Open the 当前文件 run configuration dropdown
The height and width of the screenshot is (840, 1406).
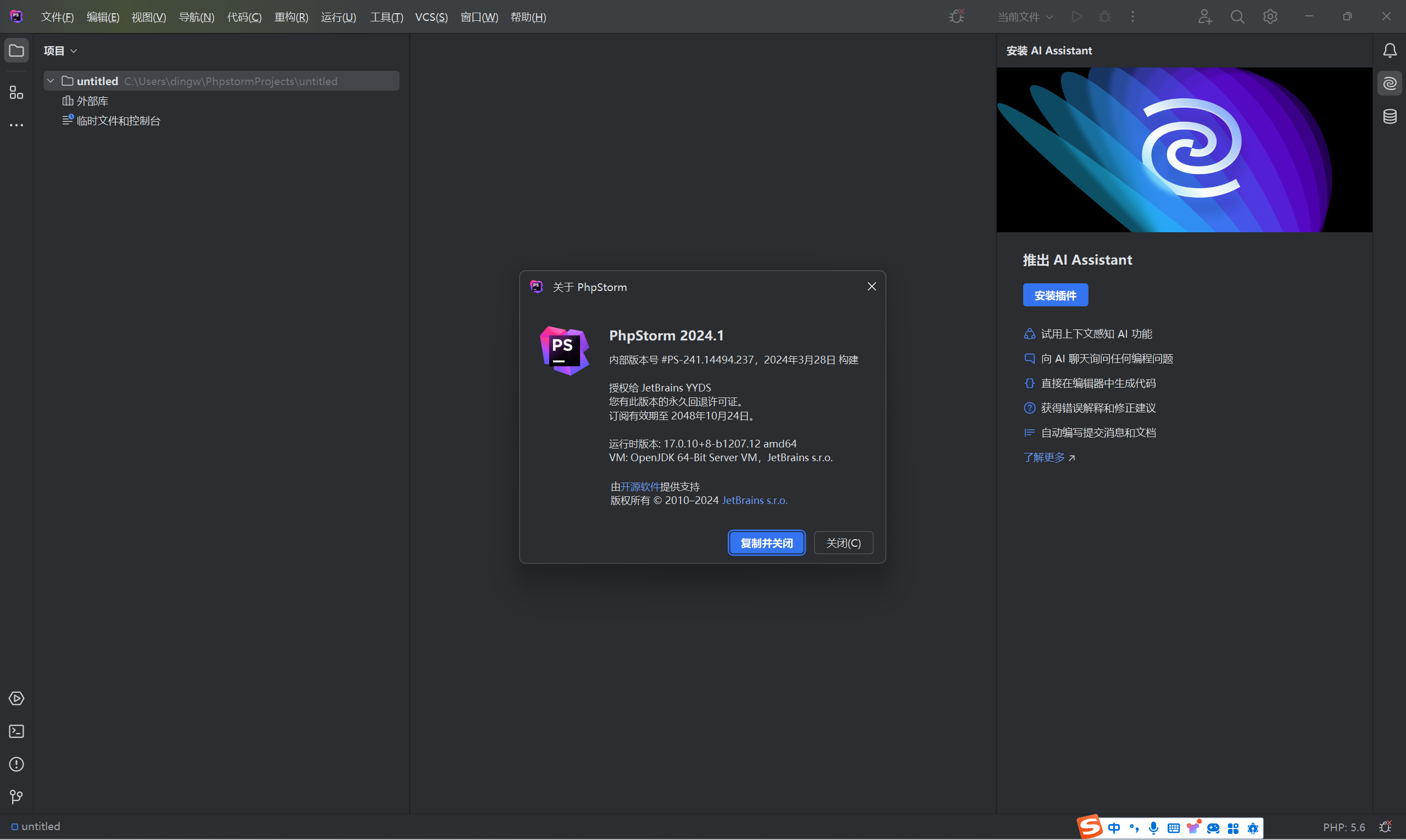click(x=1025, y=17)
